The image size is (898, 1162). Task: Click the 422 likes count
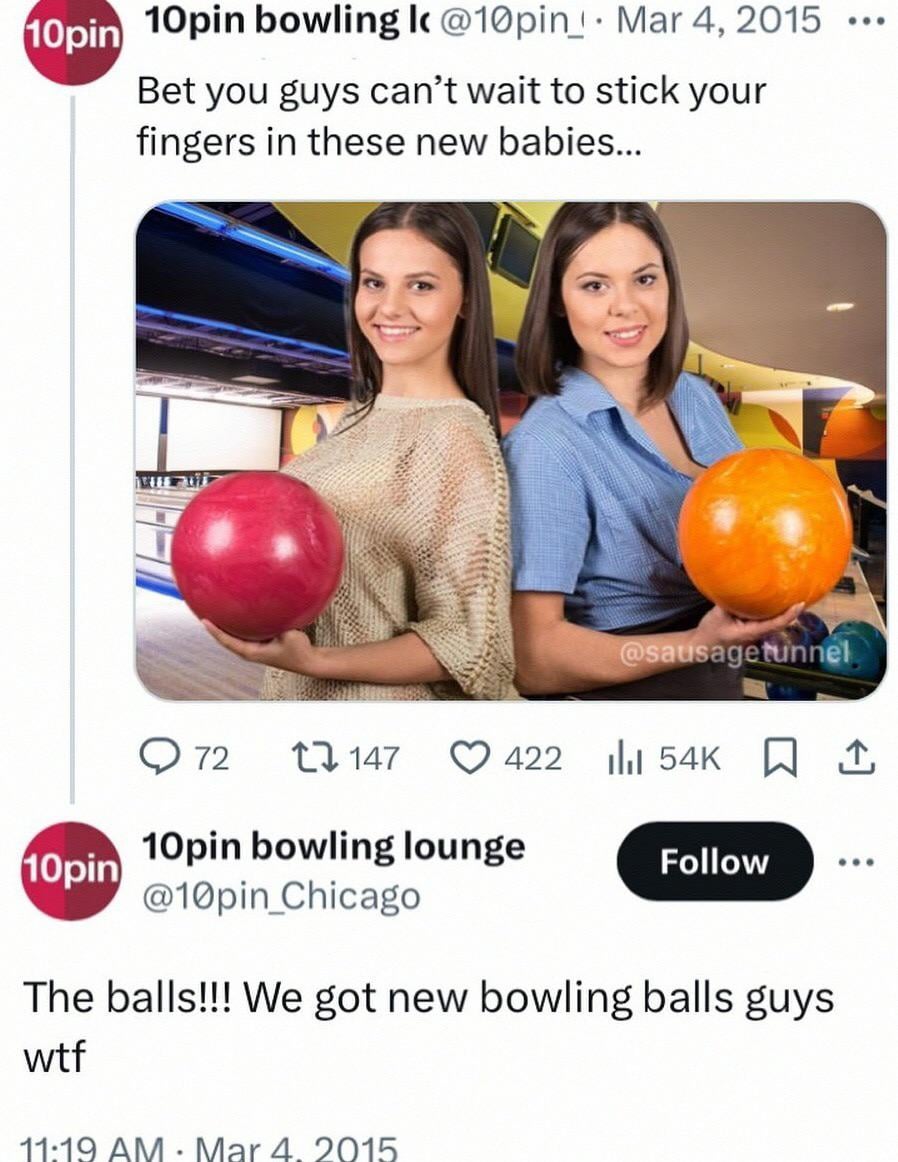click(x=533, y=759)
